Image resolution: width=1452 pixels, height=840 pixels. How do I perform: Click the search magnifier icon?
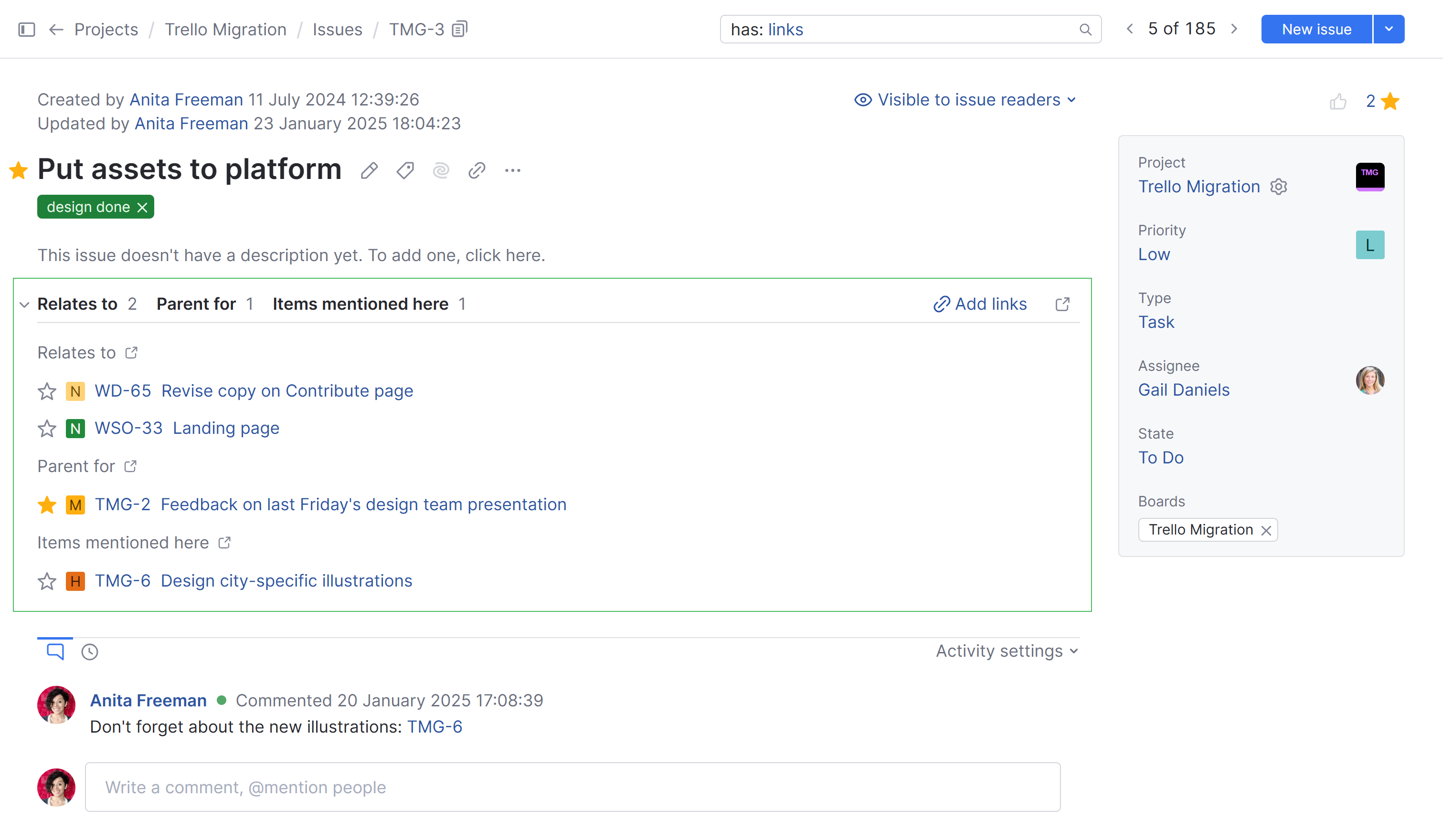[1086, 29]
